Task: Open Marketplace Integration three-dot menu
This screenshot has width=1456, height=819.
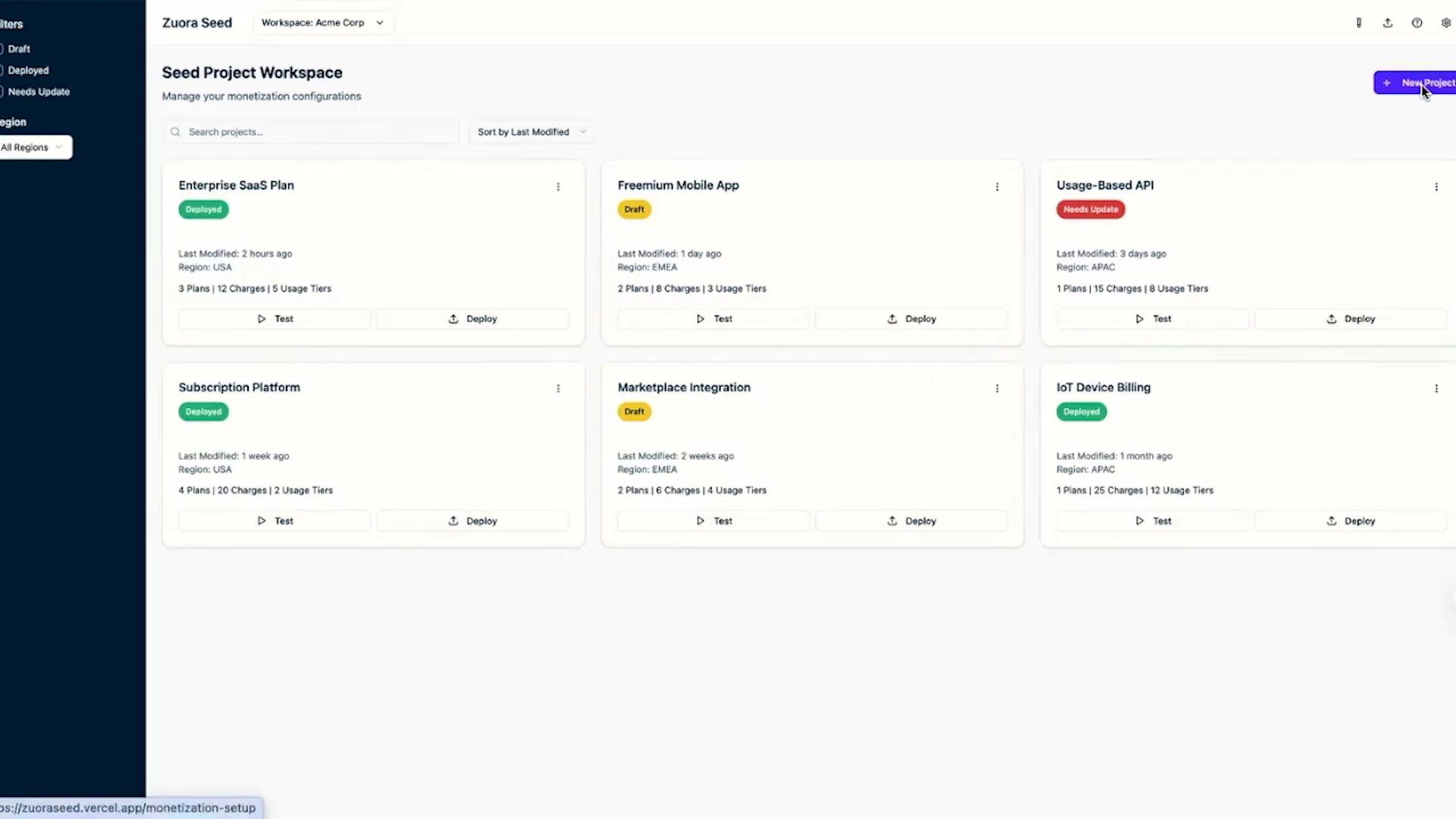Action: (997, 388)
